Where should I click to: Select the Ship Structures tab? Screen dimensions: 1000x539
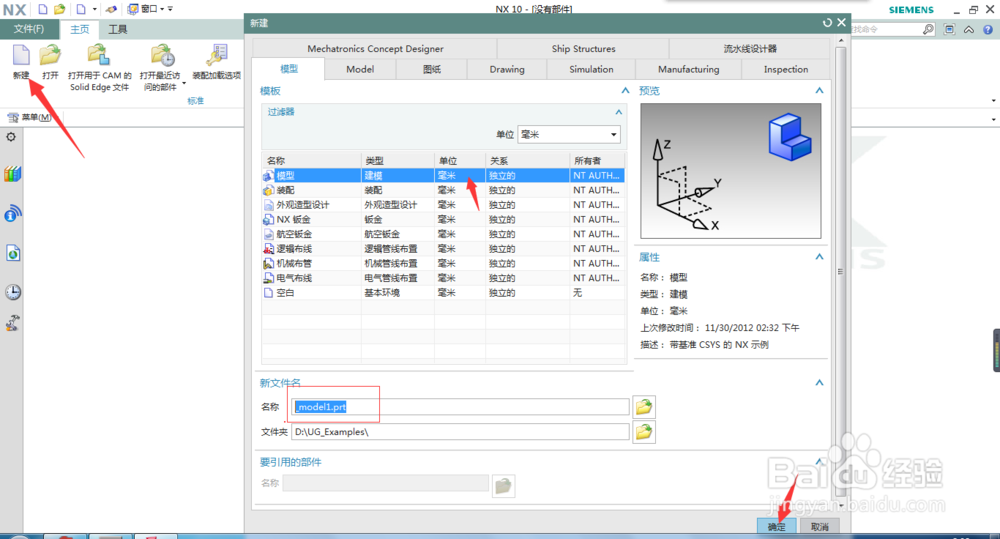[584, 48]
